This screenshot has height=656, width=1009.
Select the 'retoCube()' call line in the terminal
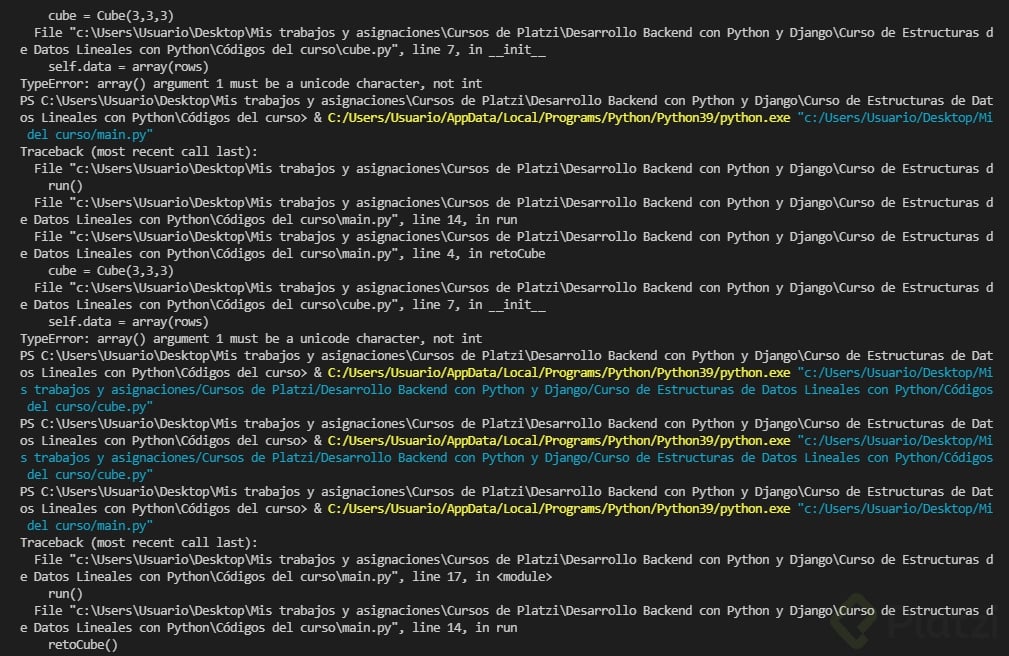coord(83,644)
